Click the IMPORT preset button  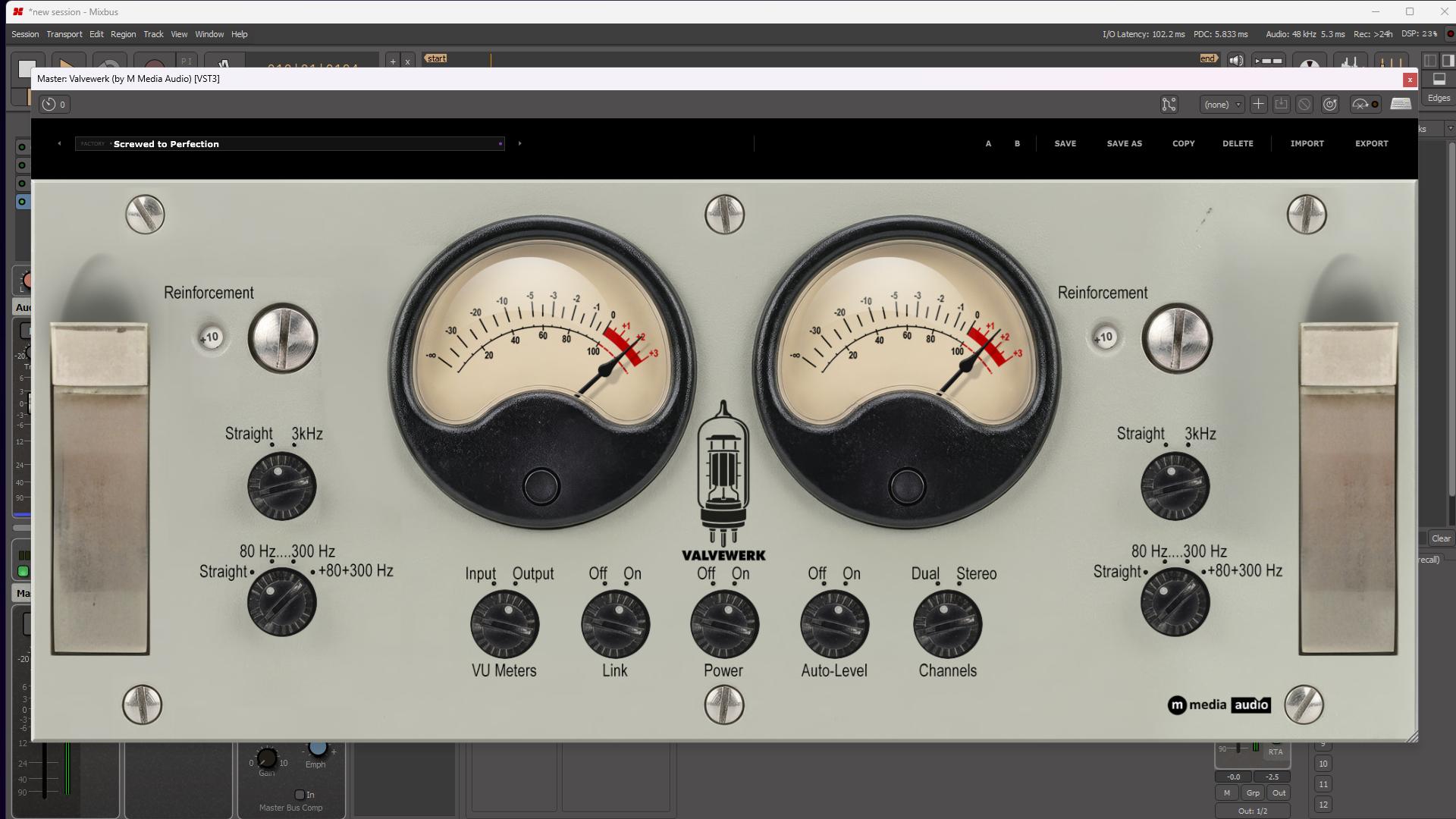click(x=1307, y=143)
